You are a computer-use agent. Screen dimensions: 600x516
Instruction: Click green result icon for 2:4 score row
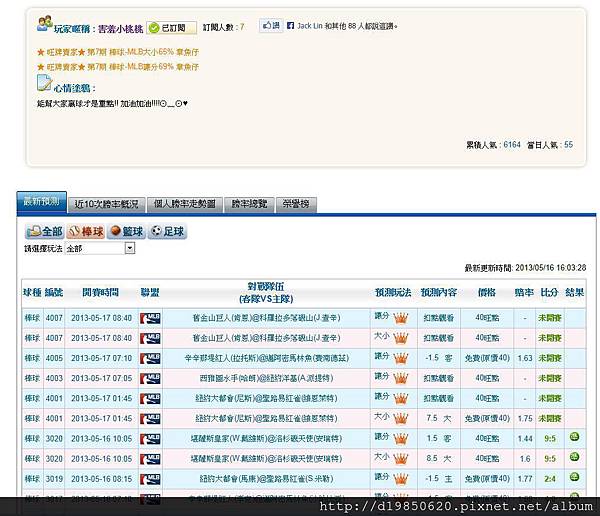[x=574, y=477]
